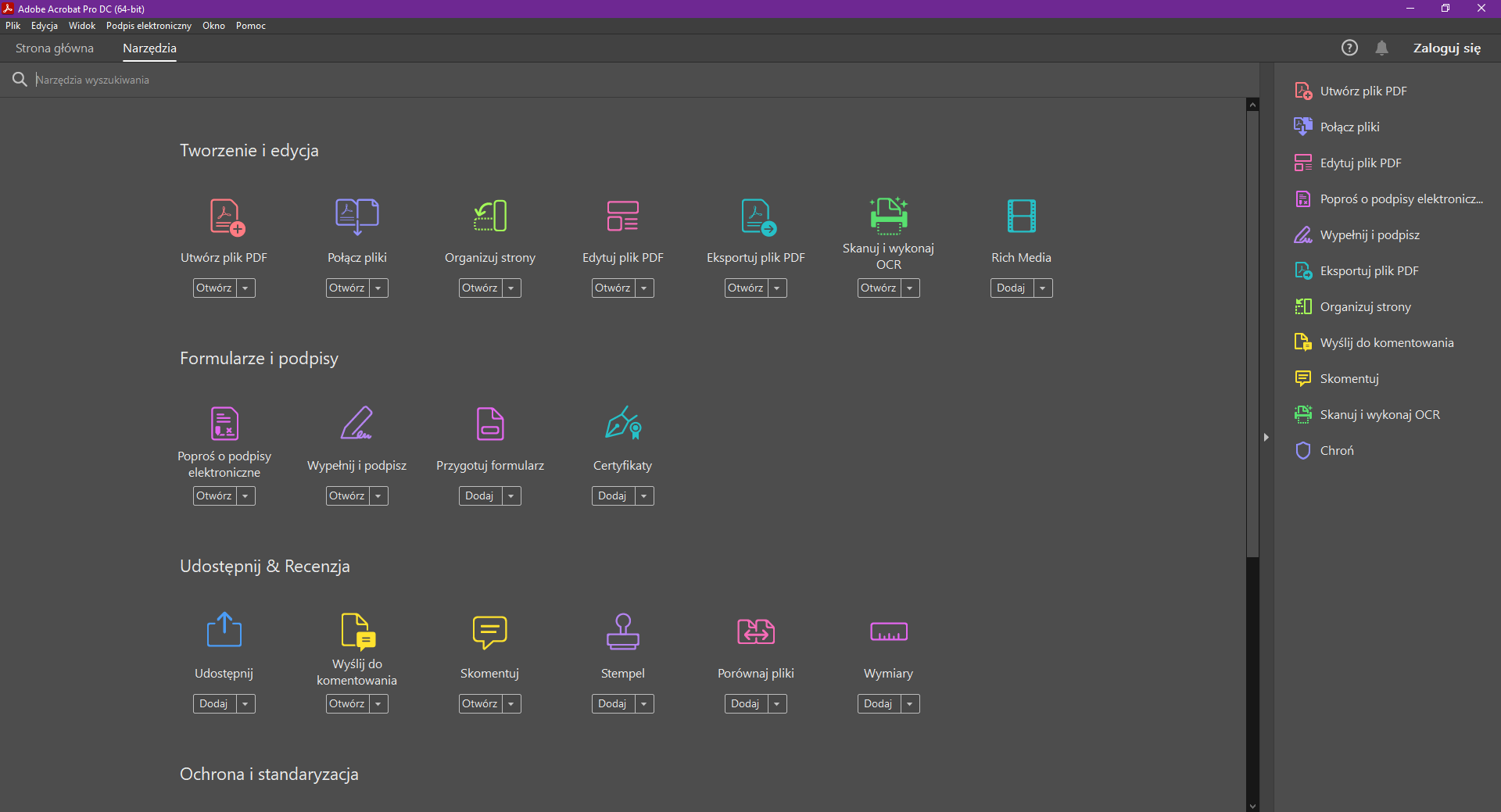Open the Pomoc menu

pyautogui.click(x=251, y=26)
